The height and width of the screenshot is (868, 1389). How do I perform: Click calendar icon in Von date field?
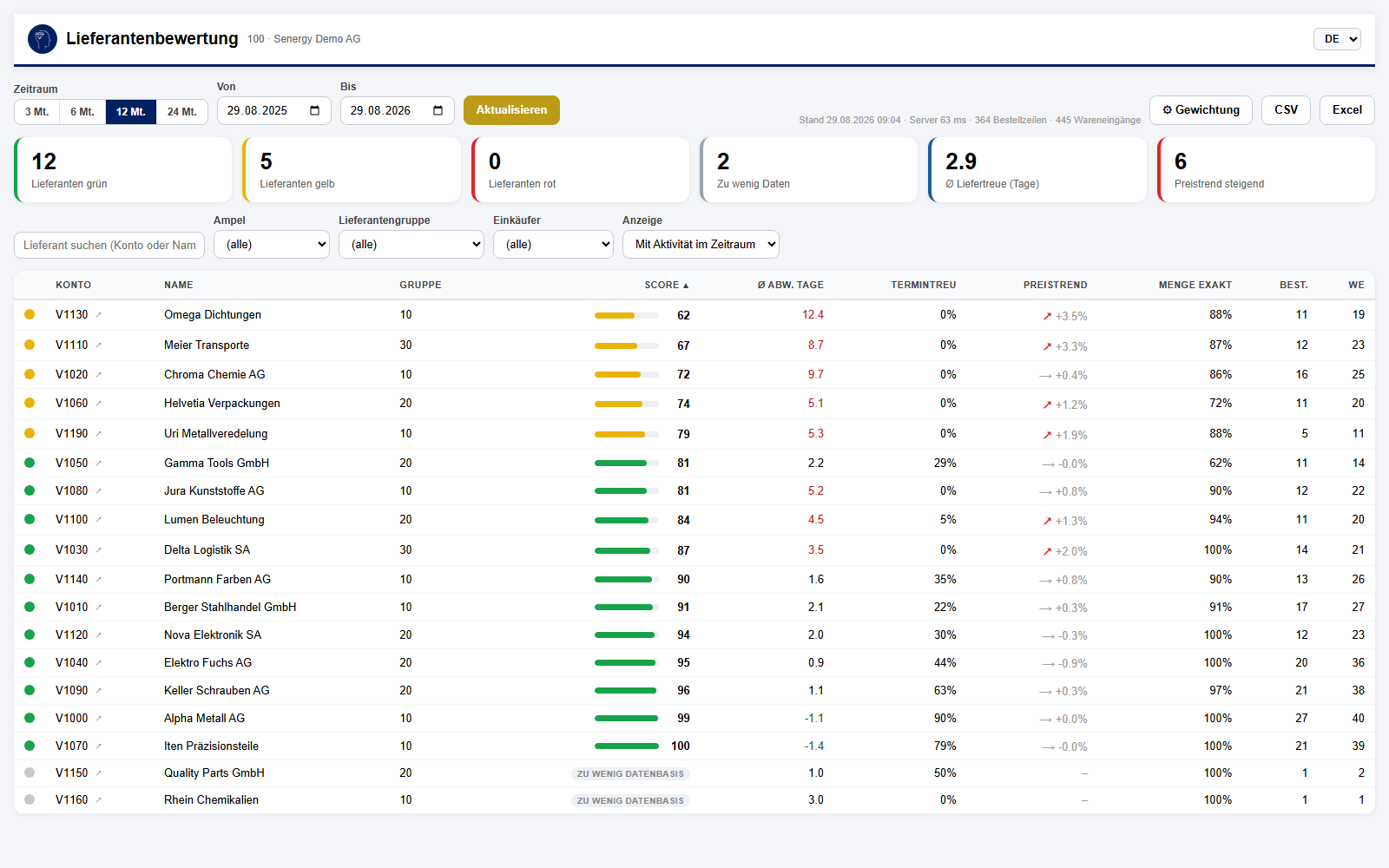[x=314, y=110]
